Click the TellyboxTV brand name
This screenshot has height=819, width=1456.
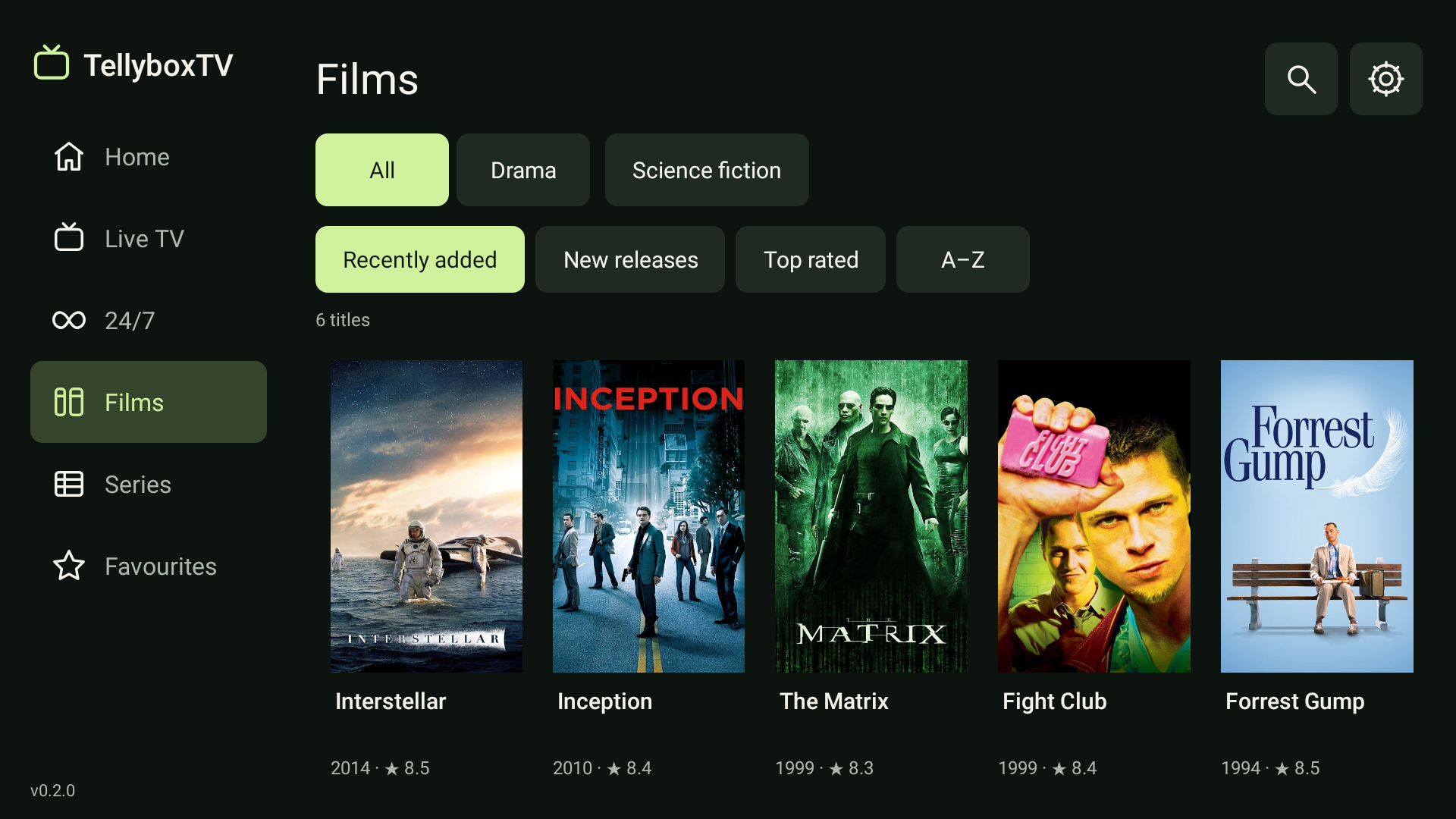158,65
